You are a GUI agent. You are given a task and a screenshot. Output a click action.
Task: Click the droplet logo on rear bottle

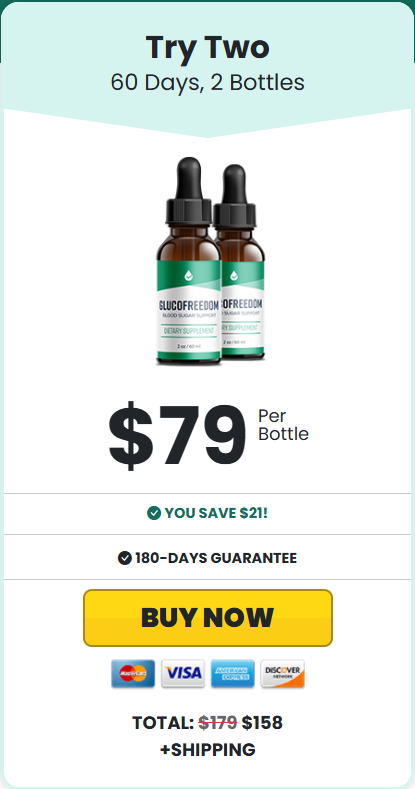tap(234, 276)
